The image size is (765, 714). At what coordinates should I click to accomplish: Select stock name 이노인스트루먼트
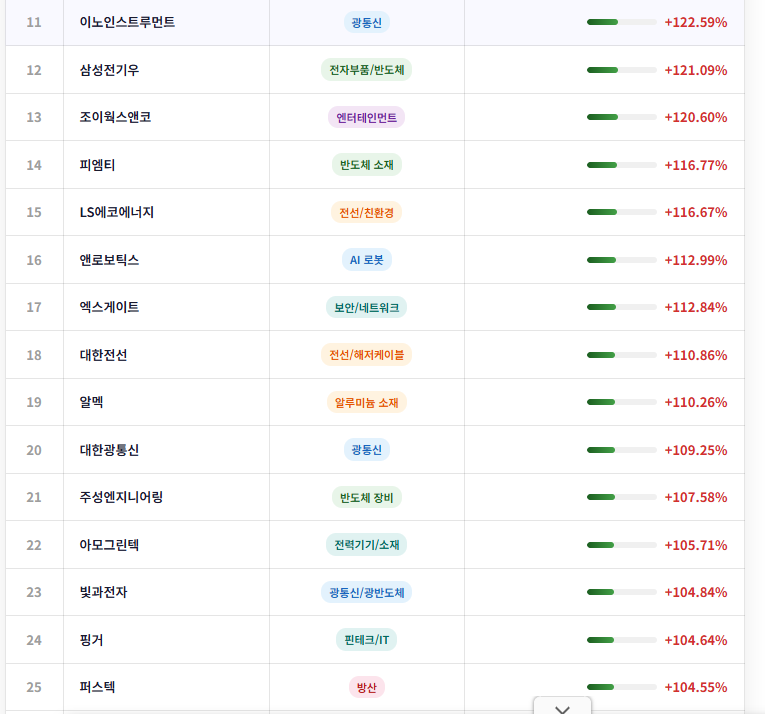click(127, 22)
